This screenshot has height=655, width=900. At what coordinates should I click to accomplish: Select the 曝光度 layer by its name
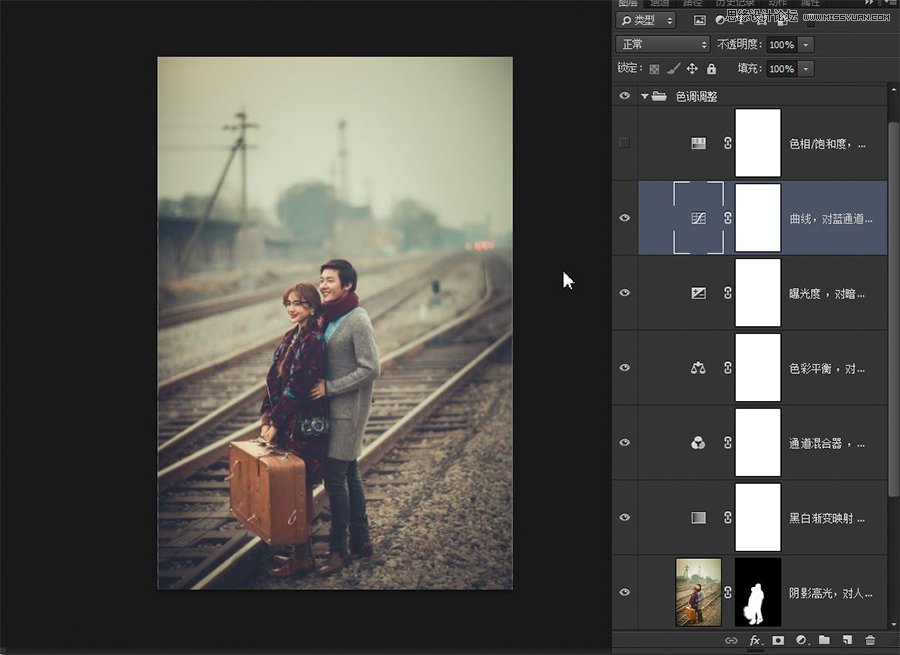click(x=827, y=294)
